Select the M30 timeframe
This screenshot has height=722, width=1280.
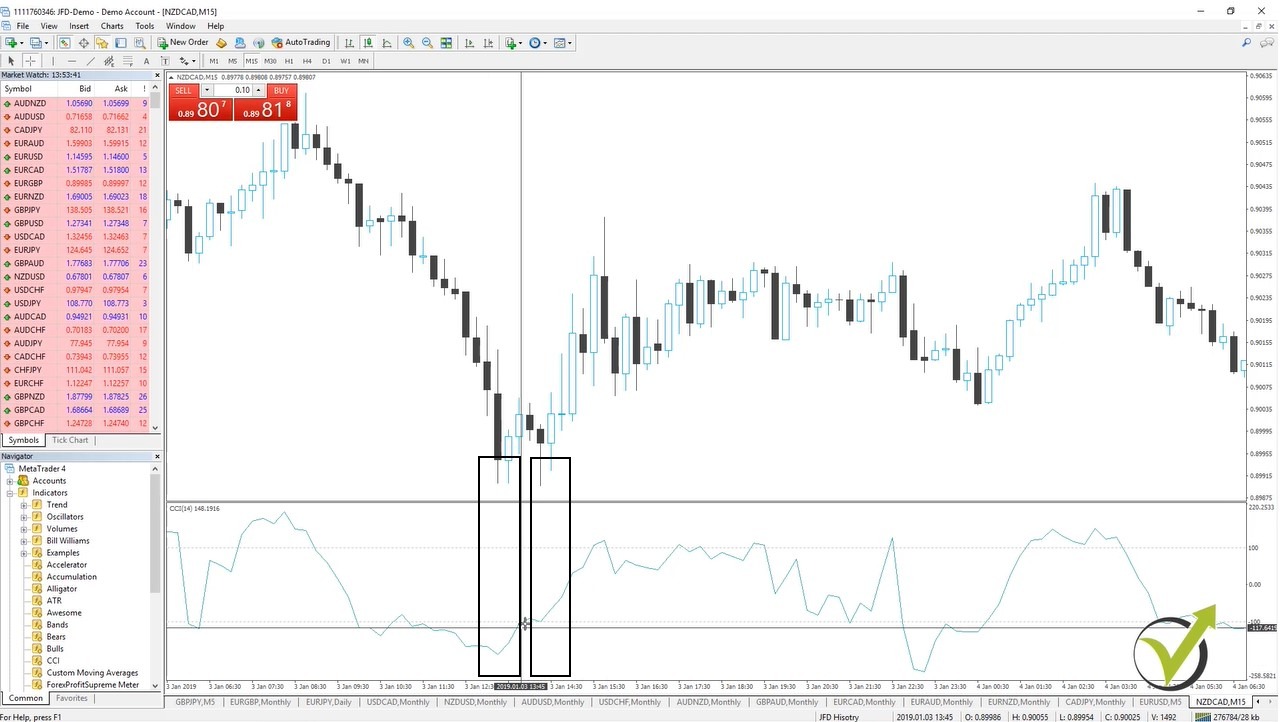(x=270, y=61)
